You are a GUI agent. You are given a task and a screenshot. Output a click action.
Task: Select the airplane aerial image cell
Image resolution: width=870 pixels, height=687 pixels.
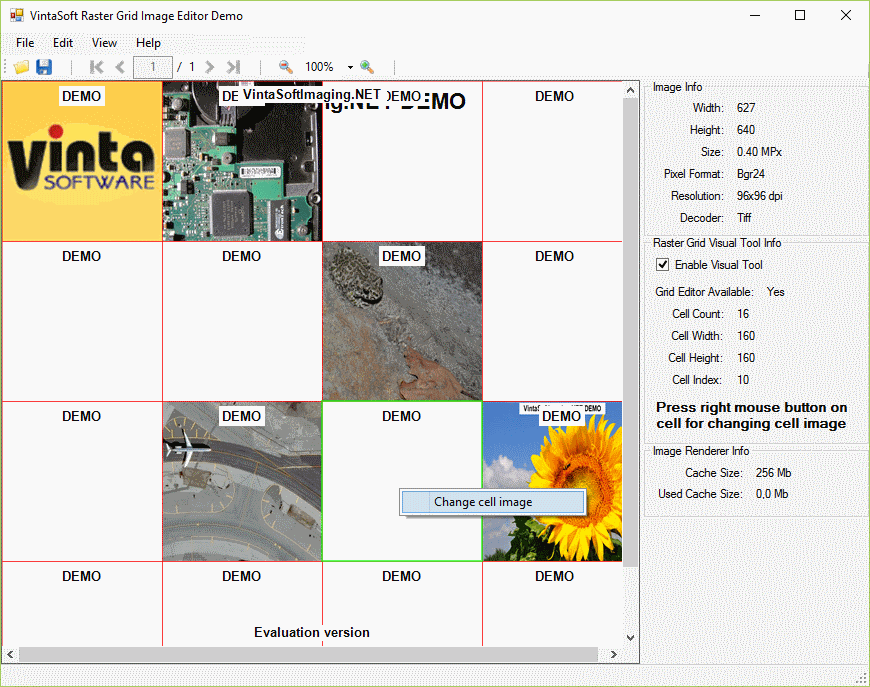(x=242, y=482)
